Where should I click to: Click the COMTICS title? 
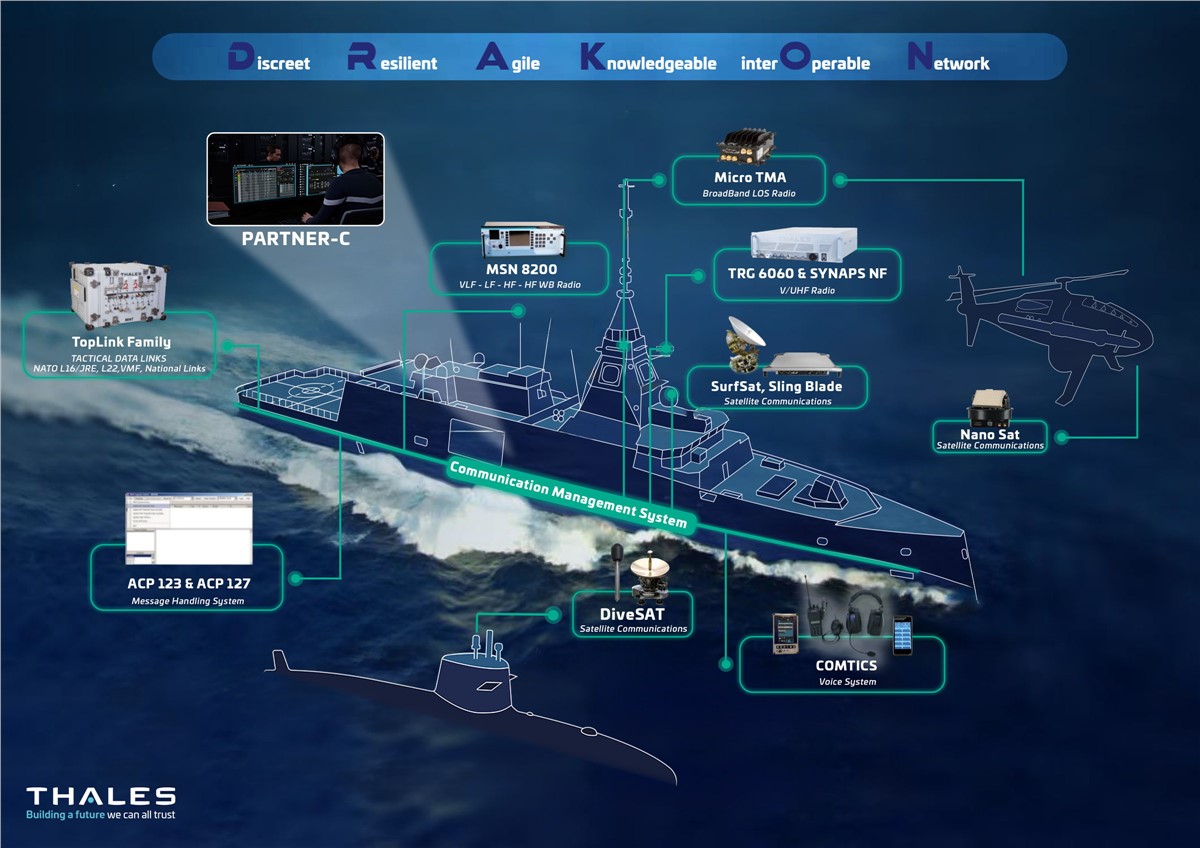847,665
